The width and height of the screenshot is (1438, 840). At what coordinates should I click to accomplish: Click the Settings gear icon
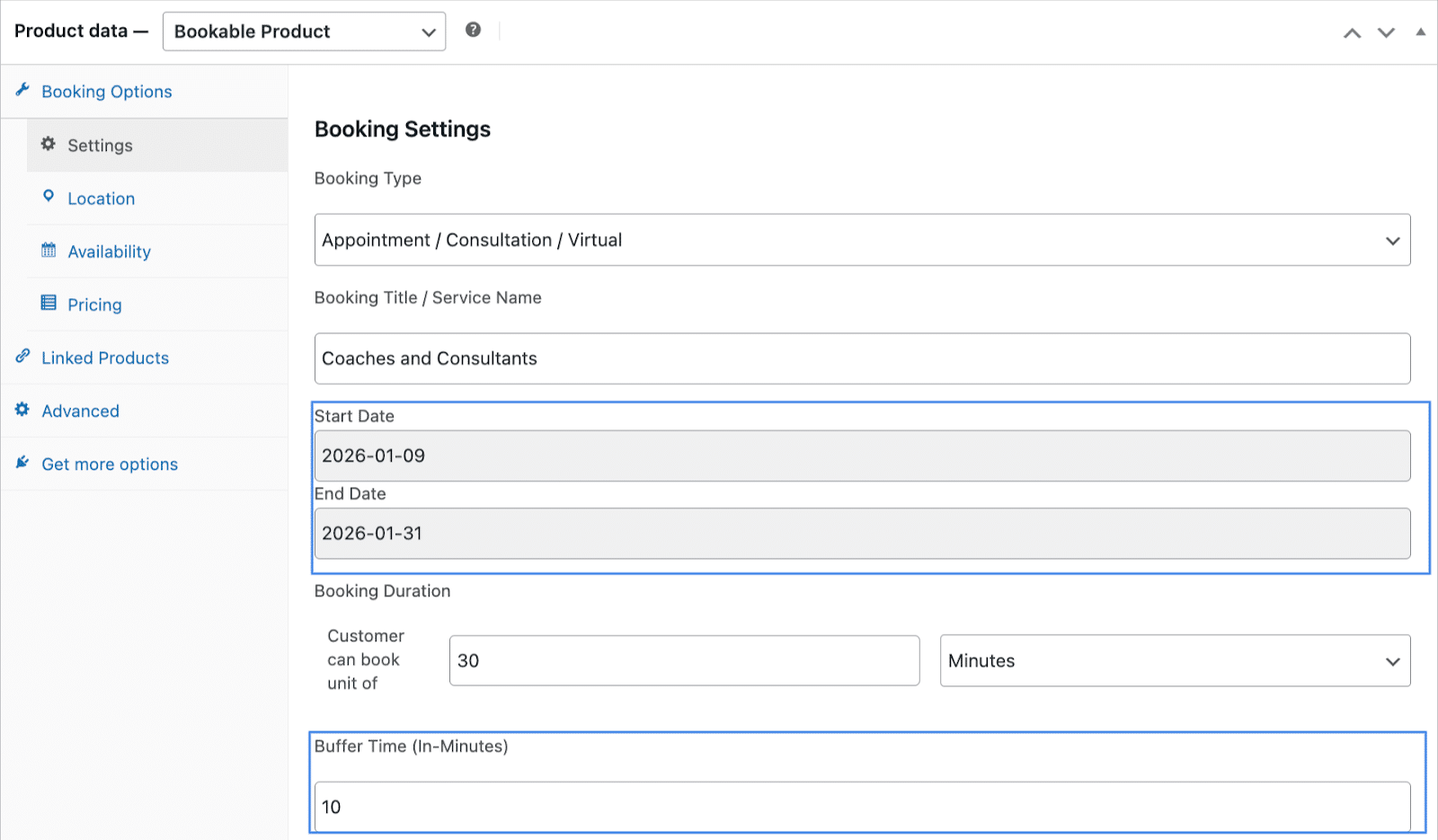49,144
